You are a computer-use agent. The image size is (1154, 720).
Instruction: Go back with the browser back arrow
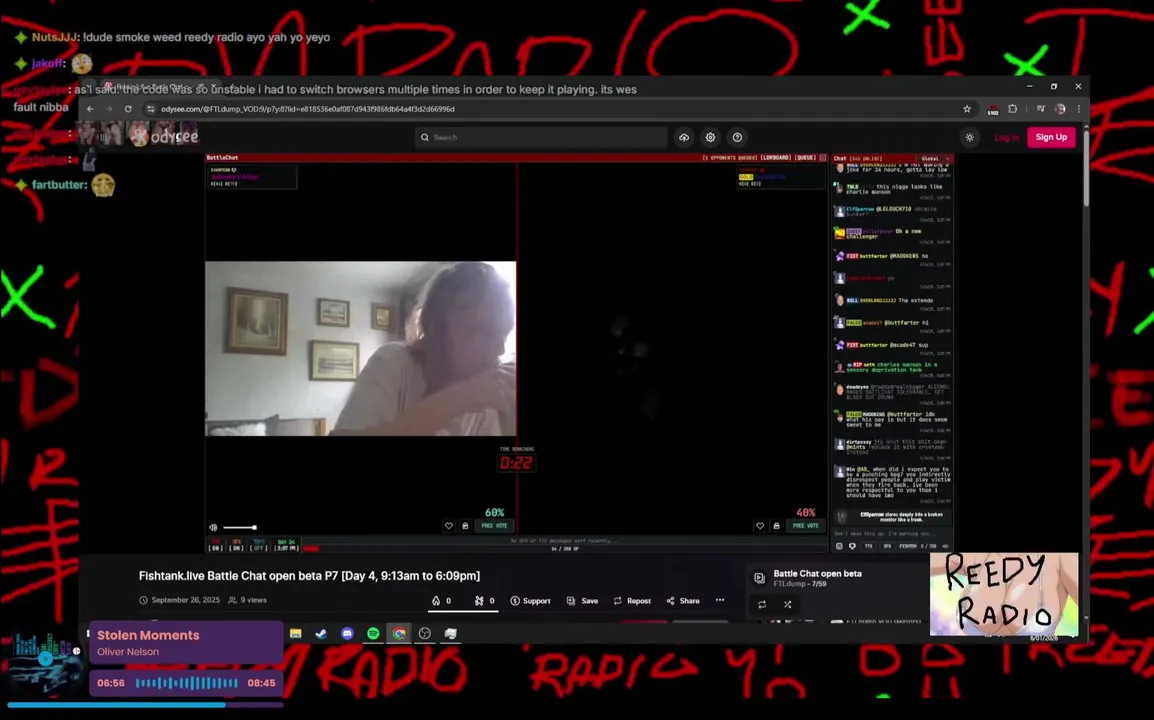click(x=91, y=109)
